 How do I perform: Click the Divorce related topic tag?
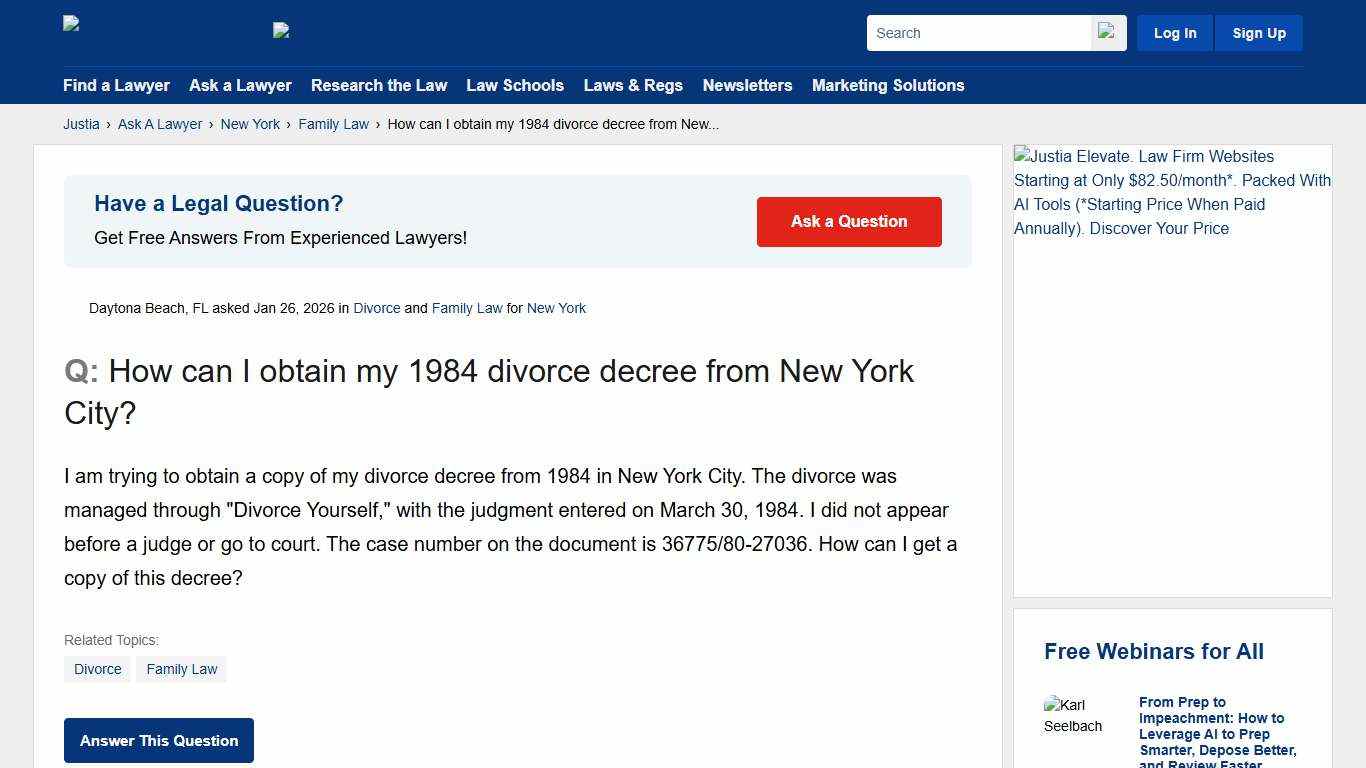point(97,669)
